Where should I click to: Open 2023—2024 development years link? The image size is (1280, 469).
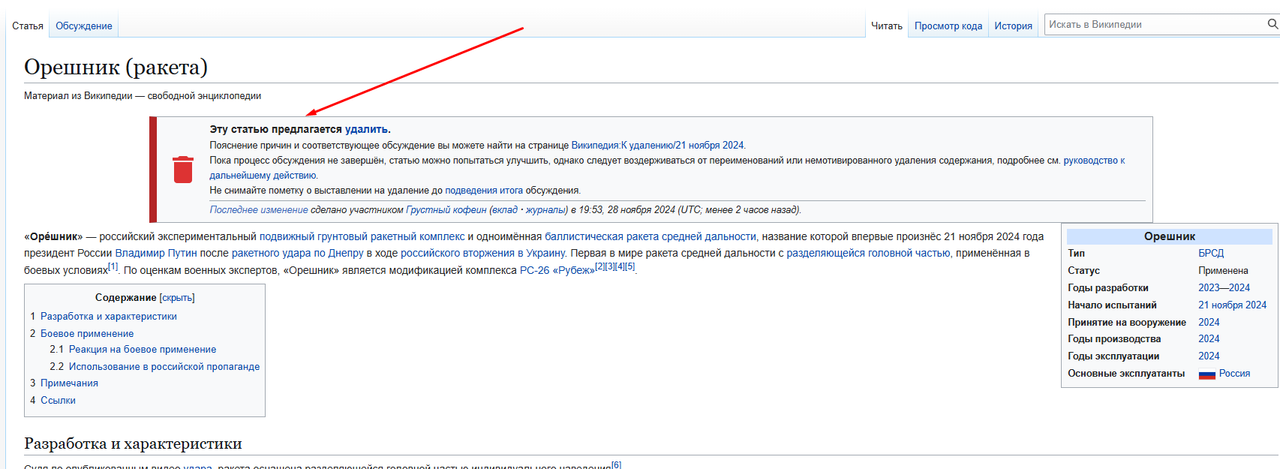1224,287
